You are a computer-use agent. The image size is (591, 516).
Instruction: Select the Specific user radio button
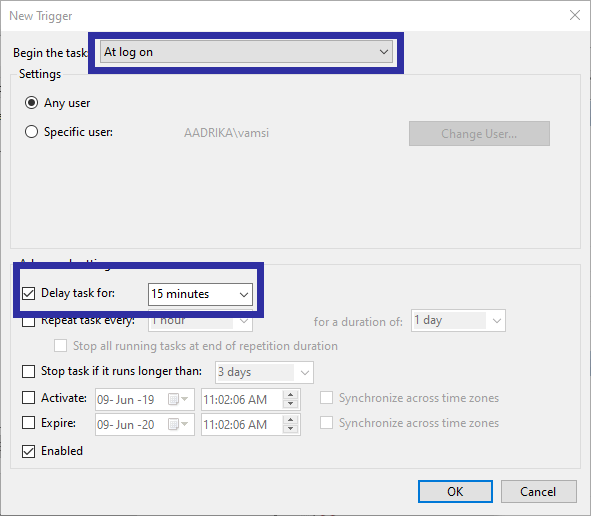coord(31,132)
